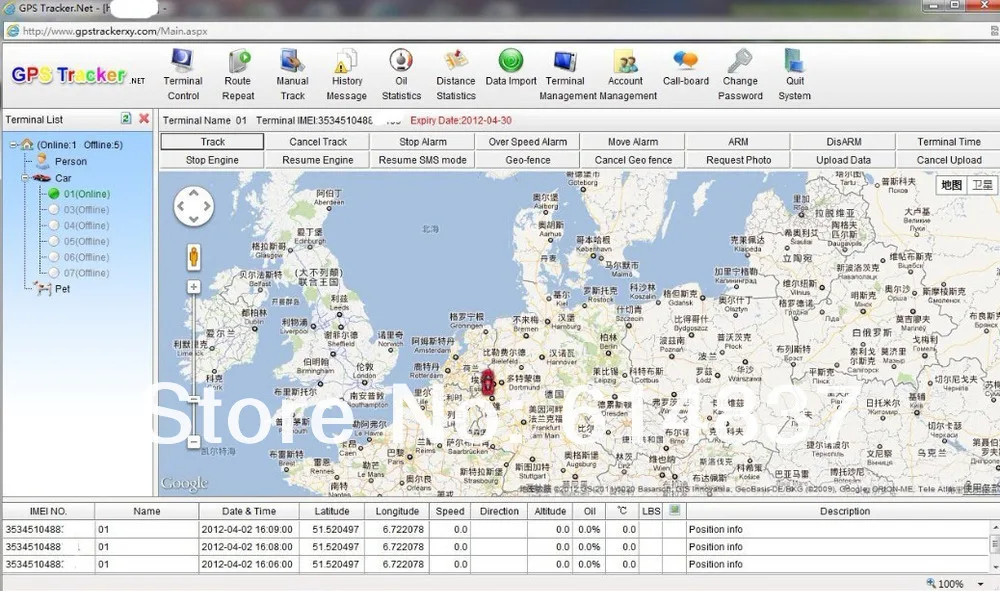This screenshot has height=591, width=1000.
Task: Switch the map to satellite (卫星) view
Action: 983,185
